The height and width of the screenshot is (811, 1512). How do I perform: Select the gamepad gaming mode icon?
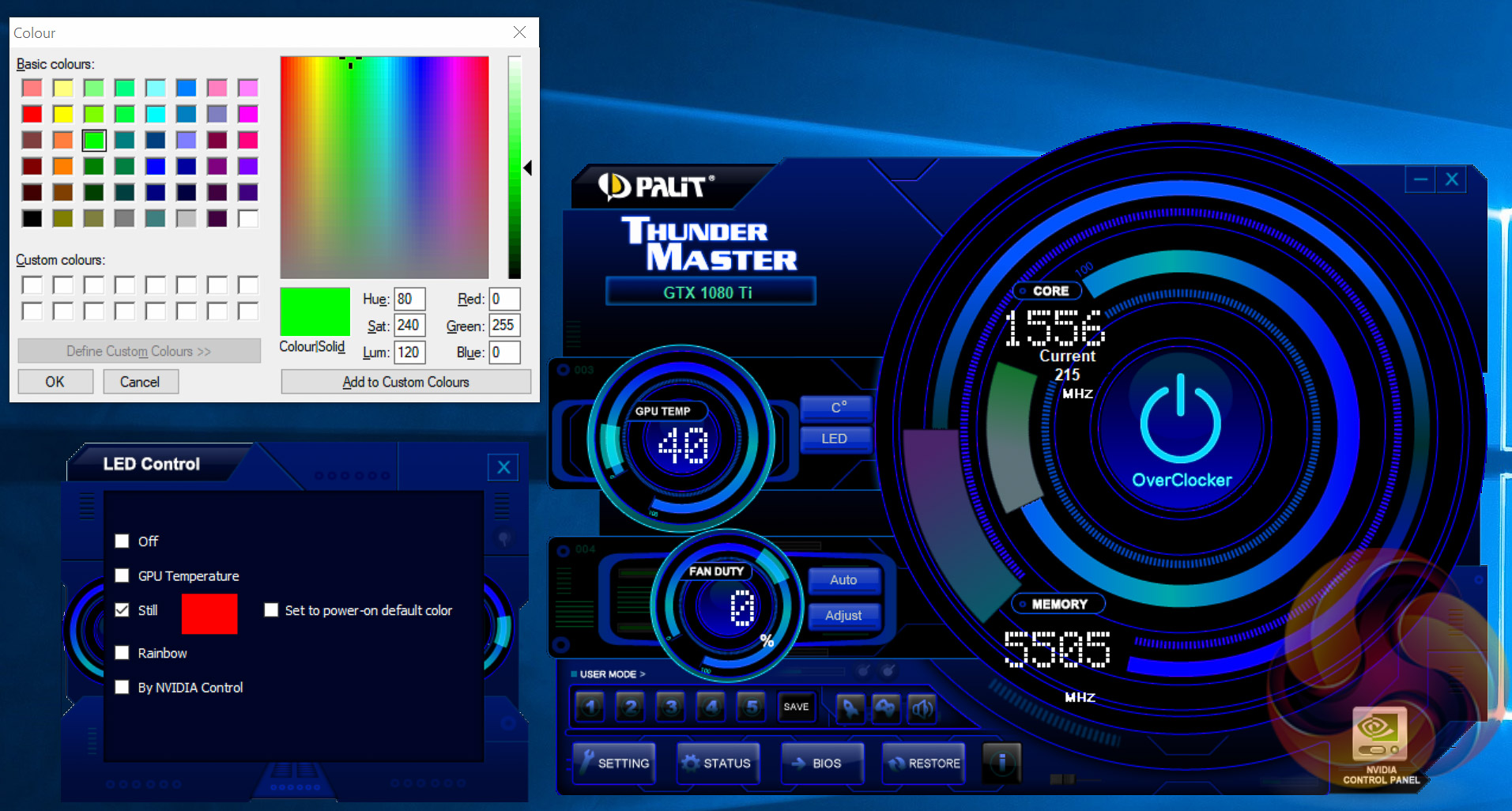point(885,707)
